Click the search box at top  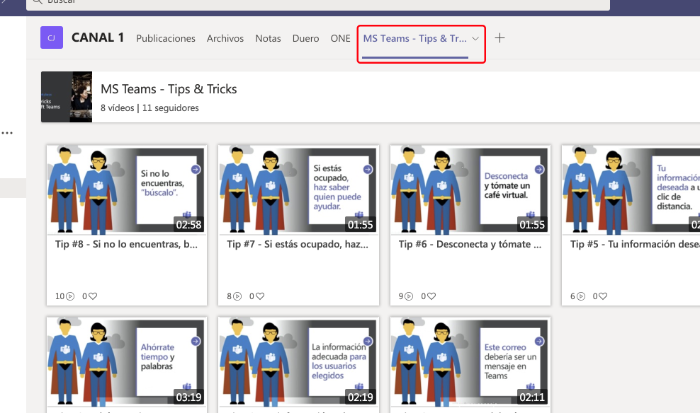click(x=318, y=4)
